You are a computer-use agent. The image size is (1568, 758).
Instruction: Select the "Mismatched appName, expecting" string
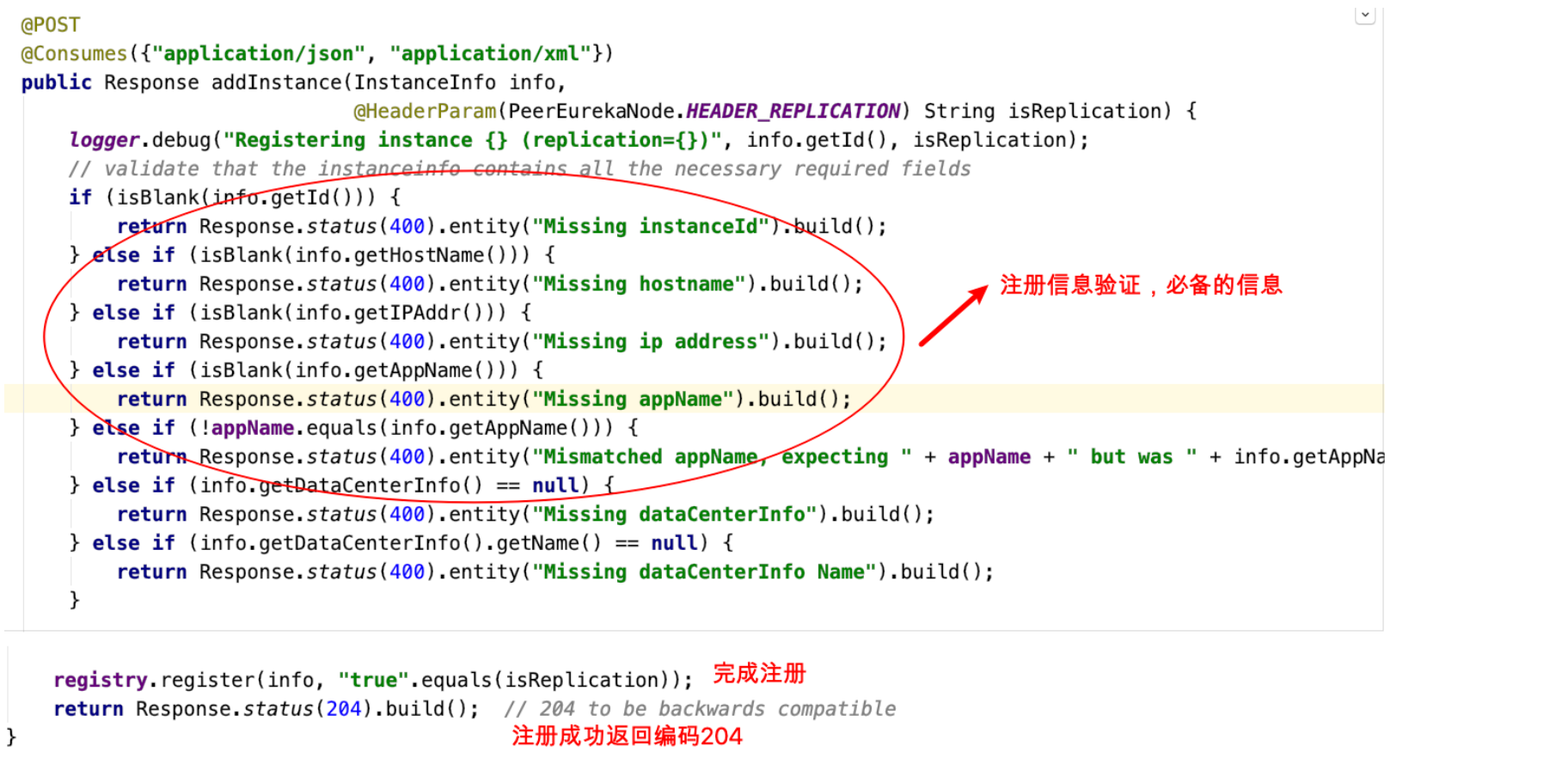(x=722, y=456)
